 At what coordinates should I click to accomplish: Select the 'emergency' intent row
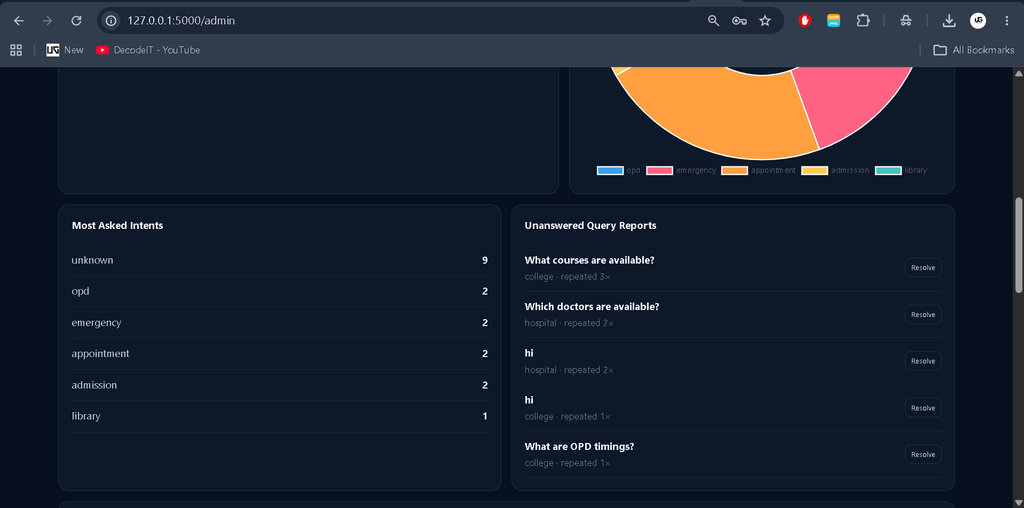click(x=280, y=323)
